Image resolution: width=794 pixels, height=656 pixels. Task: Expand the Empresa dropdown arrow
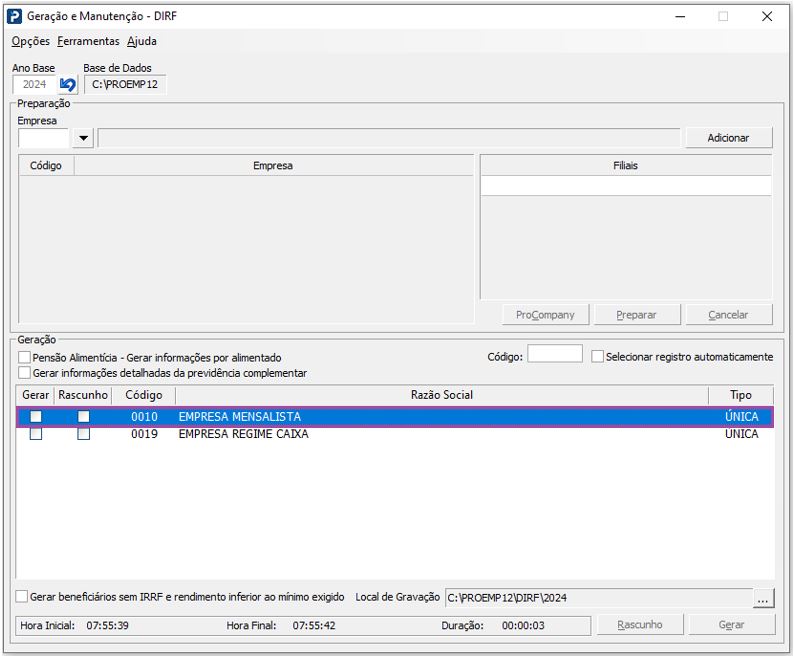pos(84,138)
